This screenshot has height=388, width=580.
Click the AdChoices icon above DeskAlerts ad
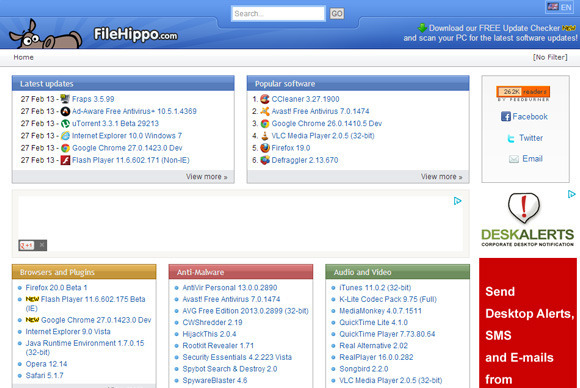571,194
